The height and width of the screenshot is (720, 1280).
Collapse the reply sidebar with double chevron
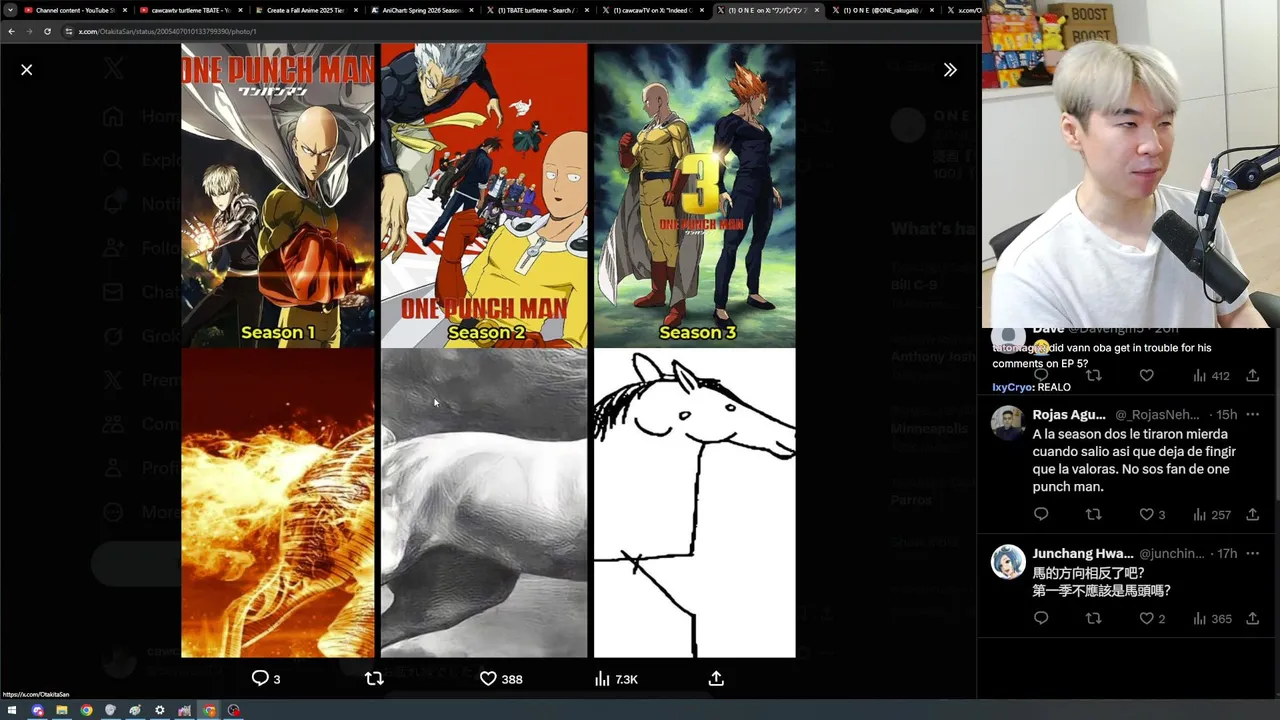point(950,70)
